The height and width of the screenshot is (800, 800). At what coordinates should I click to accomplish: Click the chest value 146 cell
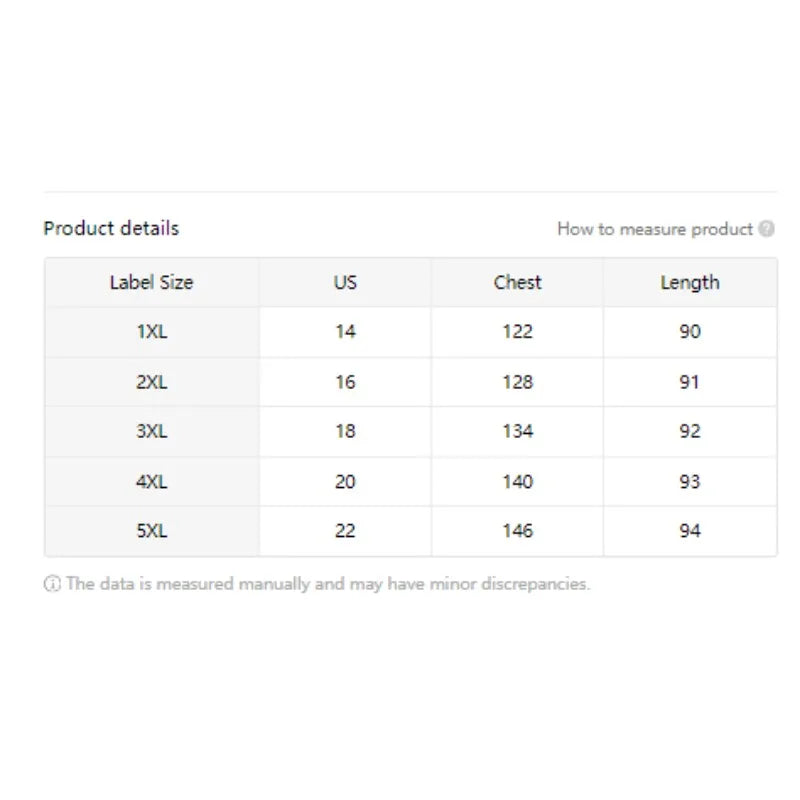517,531
